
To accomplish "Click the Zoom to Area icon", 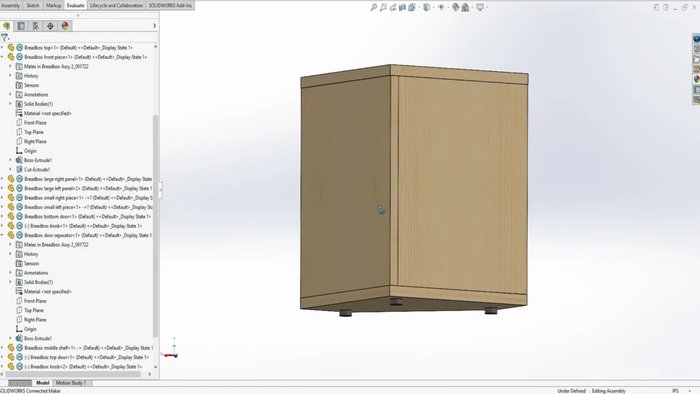I will 383,7.
